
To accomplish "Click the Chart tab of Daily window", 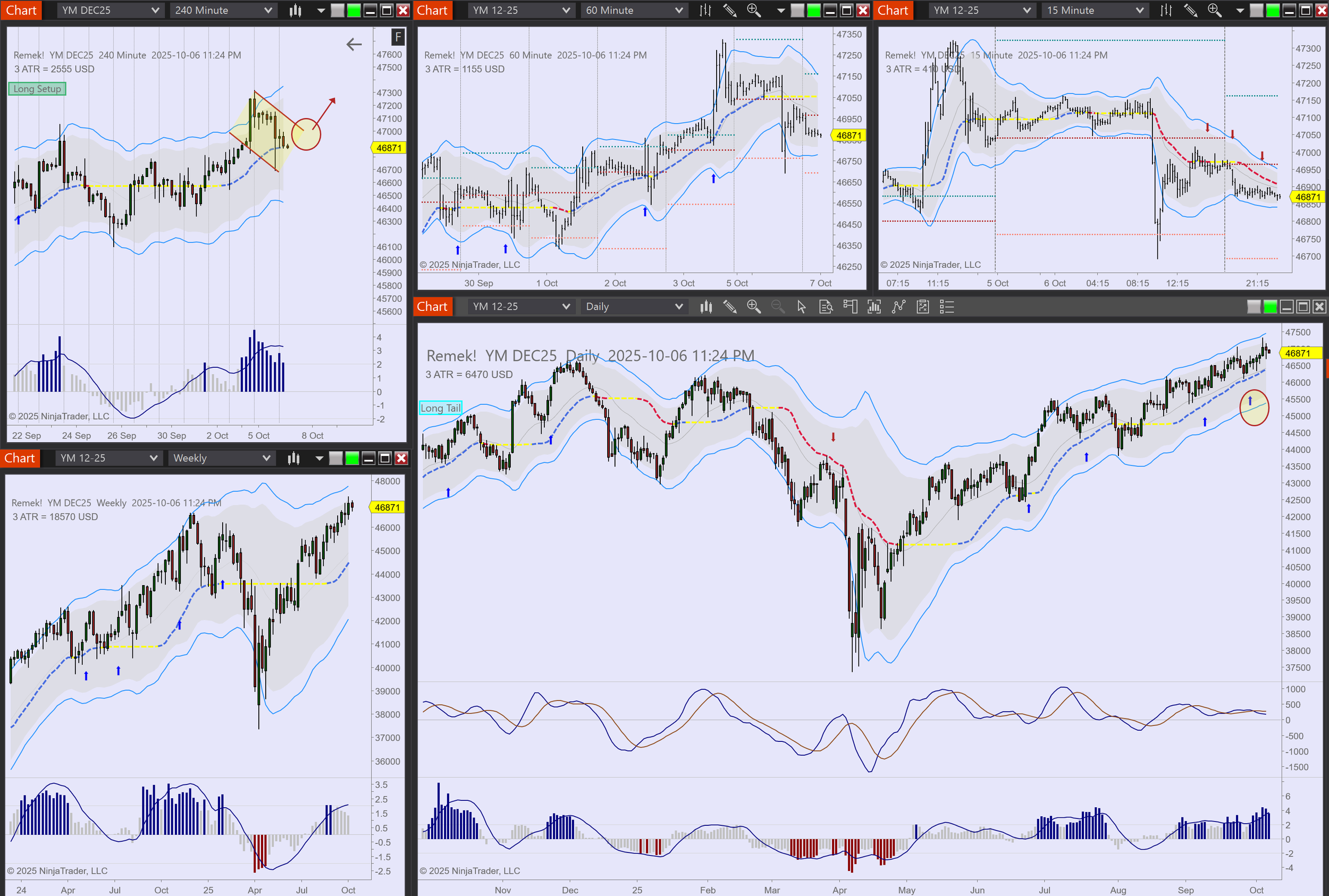I will [x=432, y=307].
